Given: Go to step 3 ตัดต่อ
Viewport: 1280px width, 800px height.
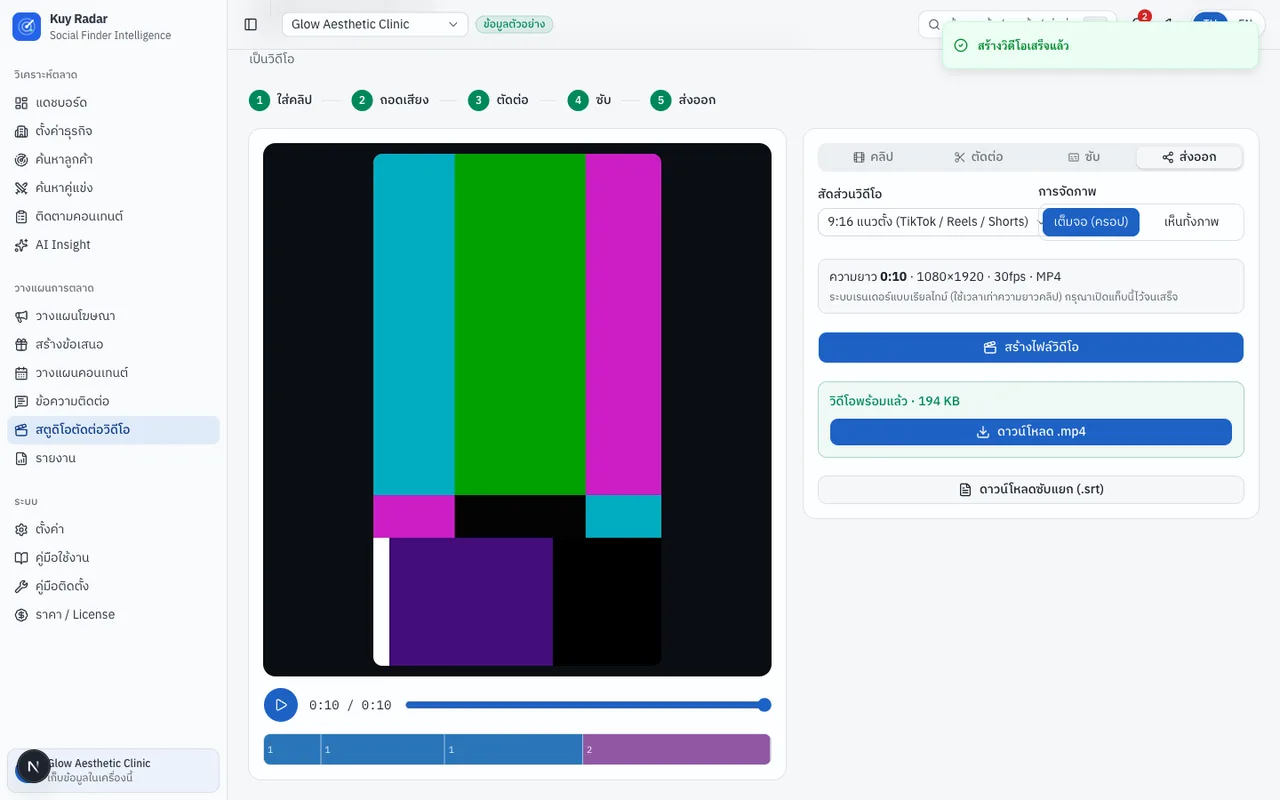Looking at the screenshot, I should tap(498, 100).
